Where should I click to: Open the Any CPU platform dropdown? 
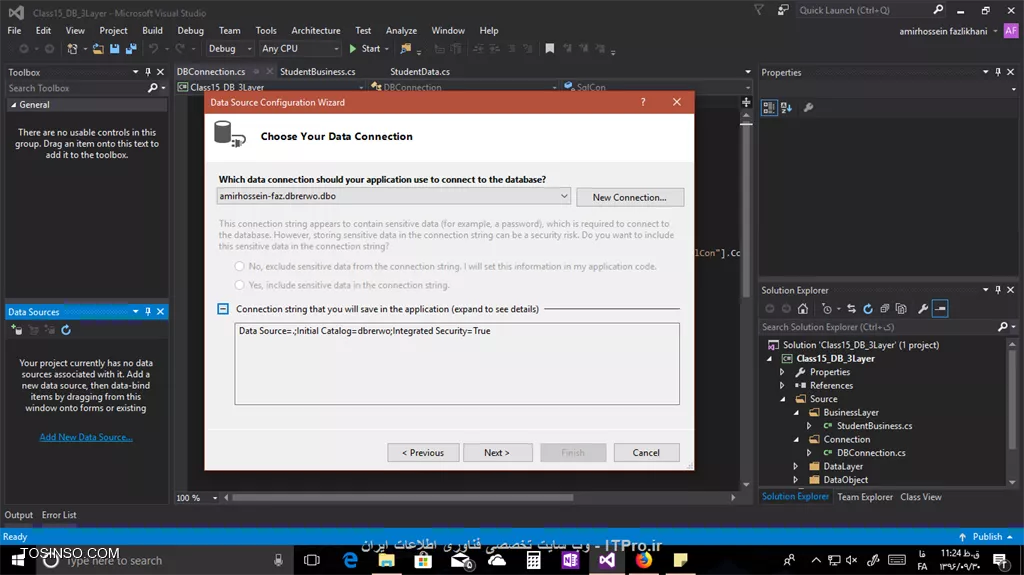(300, 48)
